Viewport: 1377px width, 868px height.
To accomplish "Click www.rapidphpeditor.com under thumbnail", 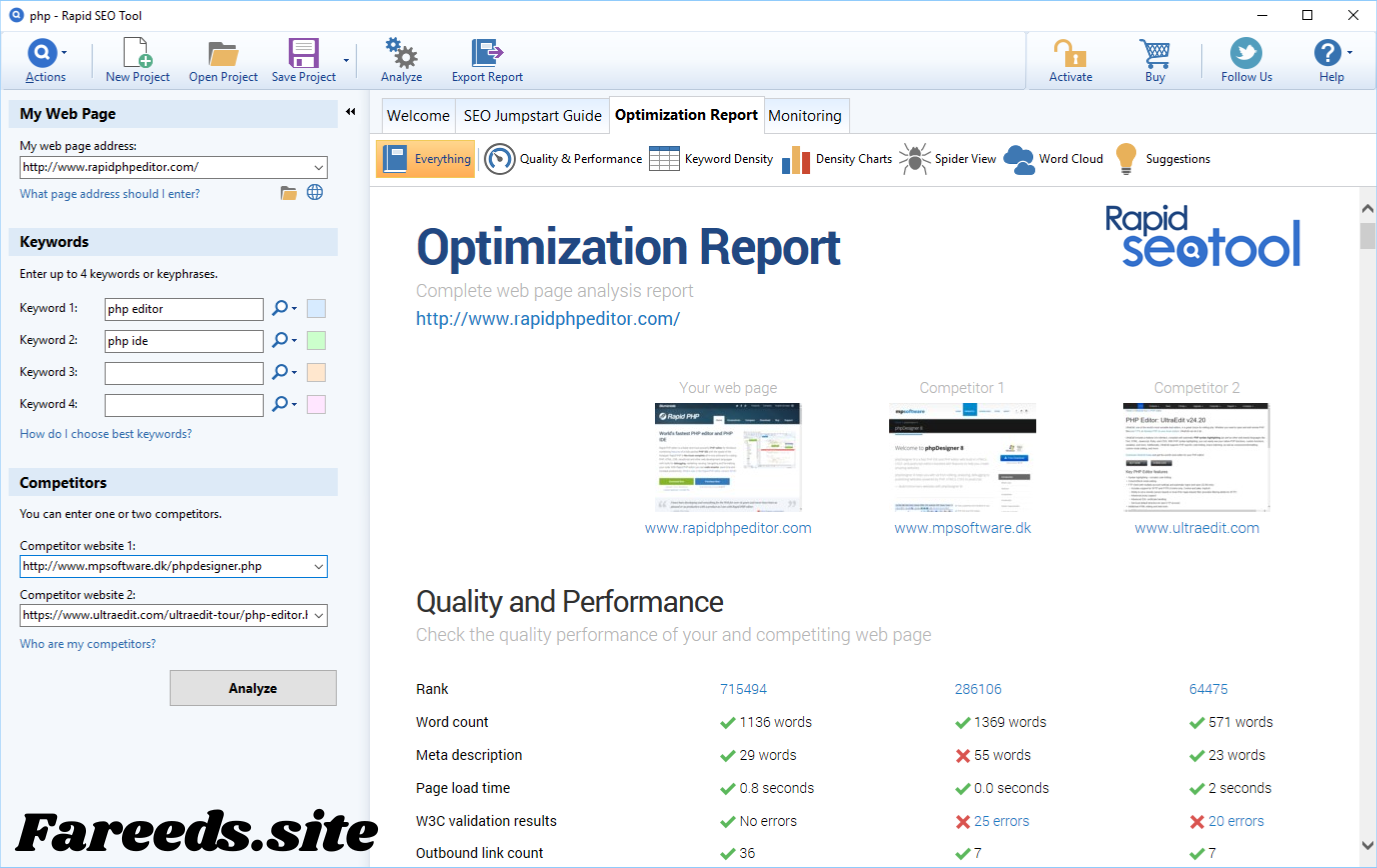I will point(728,528).
